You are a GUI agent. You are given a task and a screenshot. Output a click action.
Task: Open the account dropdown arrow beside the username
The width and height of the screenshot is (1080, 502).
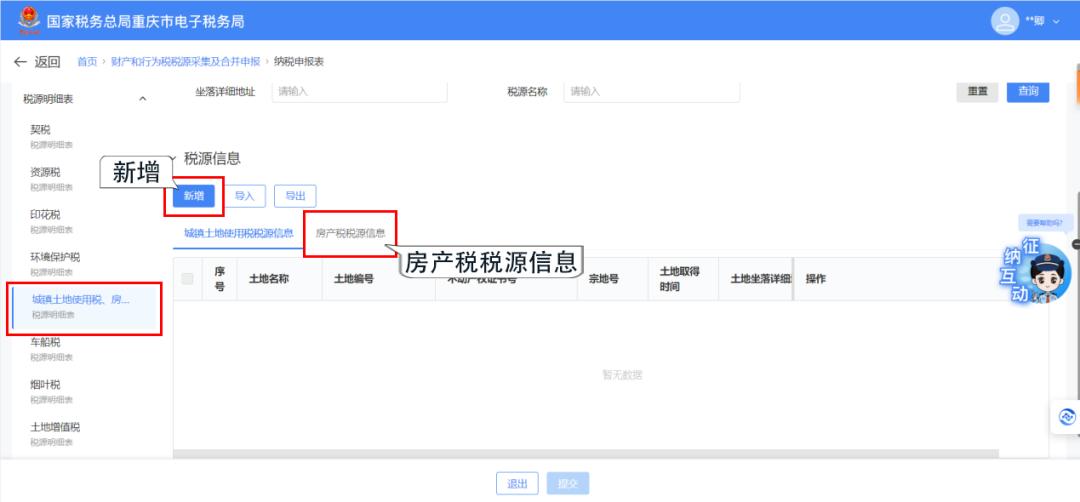point(1056,22)
